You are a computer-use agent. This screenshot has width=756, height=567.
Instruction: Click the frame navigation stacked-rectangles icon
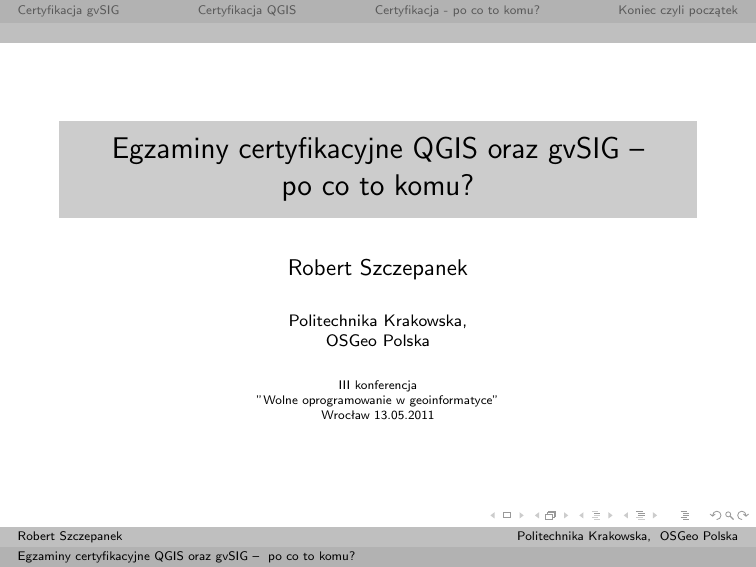click(550, 516)
